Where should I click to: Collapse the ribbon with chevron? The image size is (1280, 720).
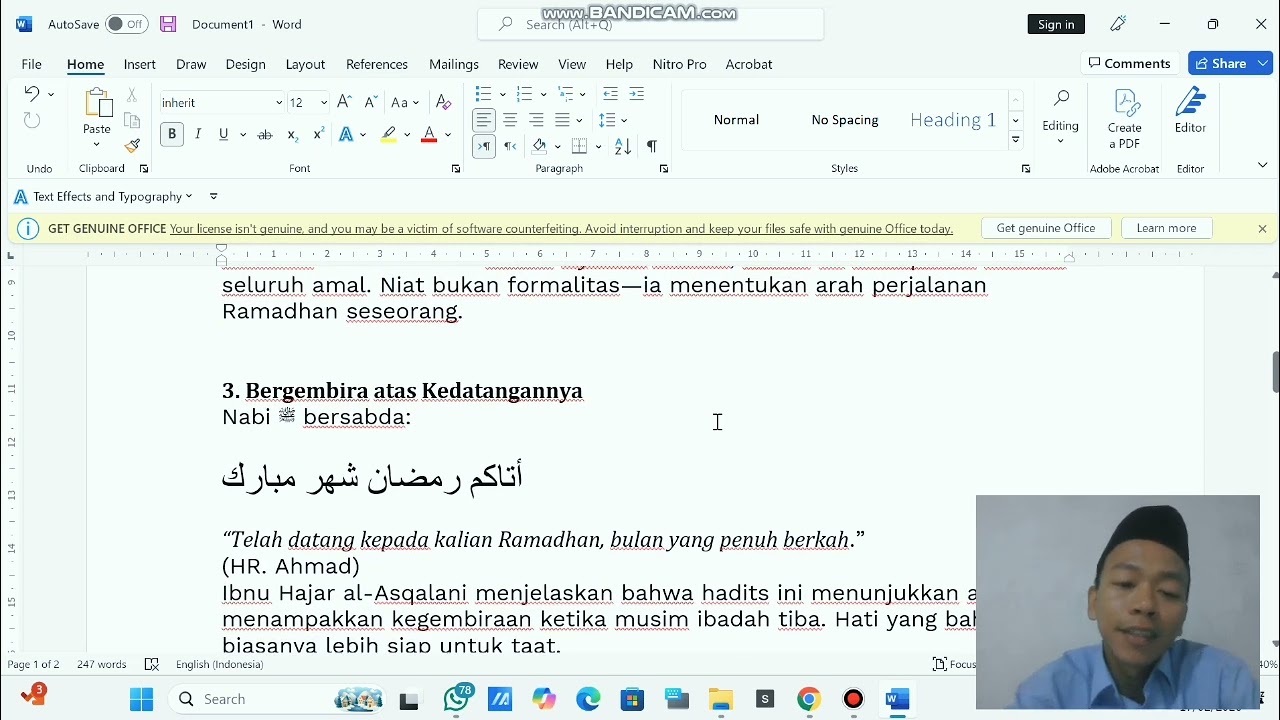(1262, 165)
